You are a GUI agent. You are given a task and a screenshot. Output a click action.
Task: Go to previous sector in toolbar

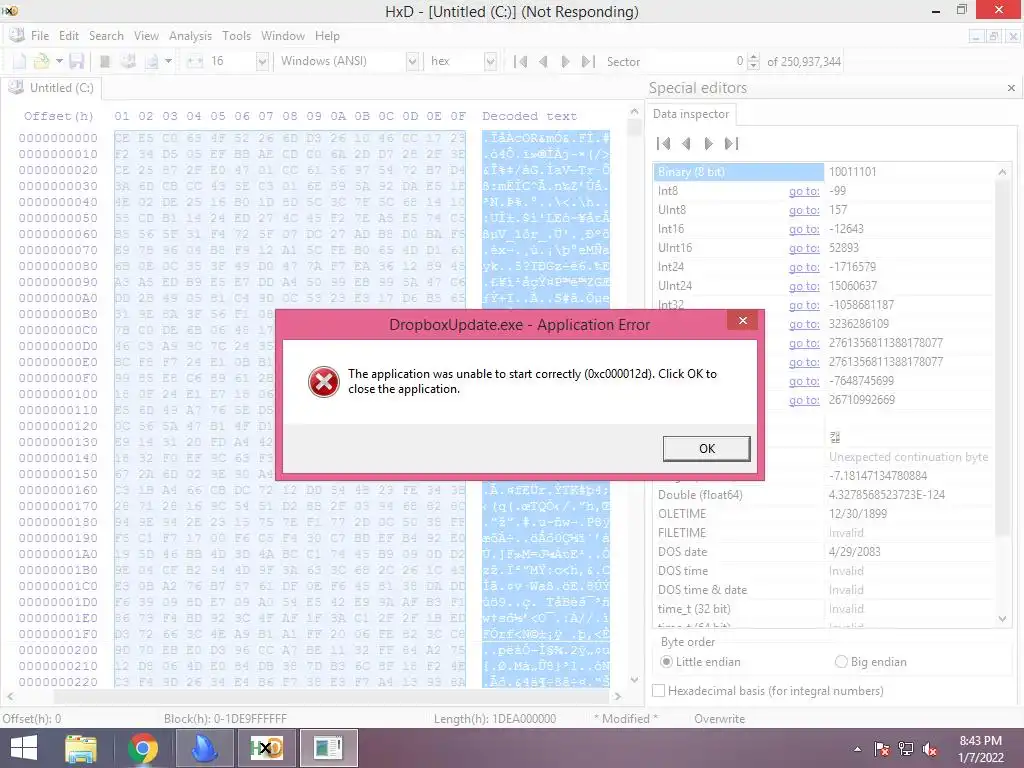click(x=543, y=61)
